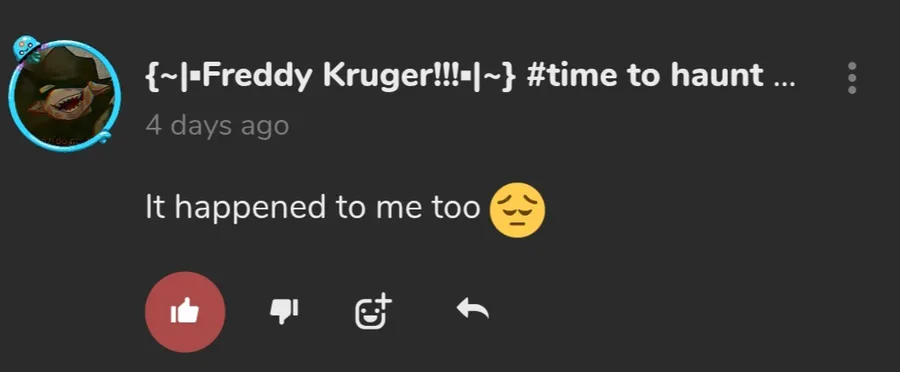The width and height of the screenshot is (900, 372).
Task: Click the word 'happened' in the comment
Action: [x=251, y=209]
